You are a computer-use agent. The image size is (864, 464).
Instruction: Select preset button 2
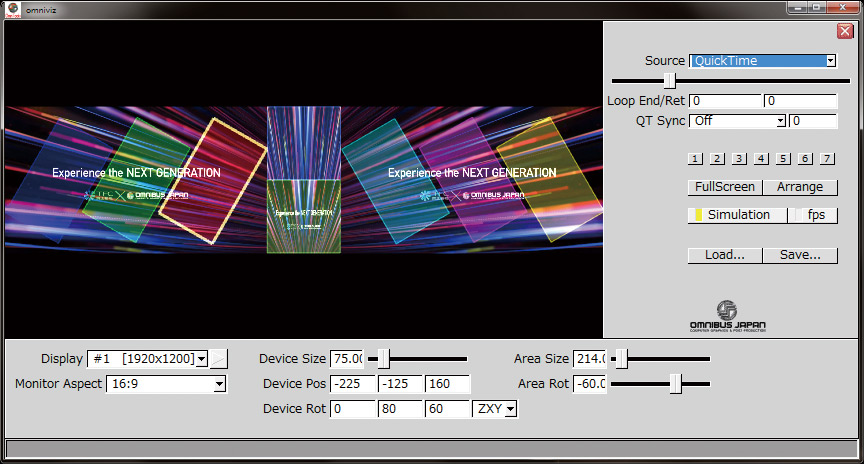[717, 159]
